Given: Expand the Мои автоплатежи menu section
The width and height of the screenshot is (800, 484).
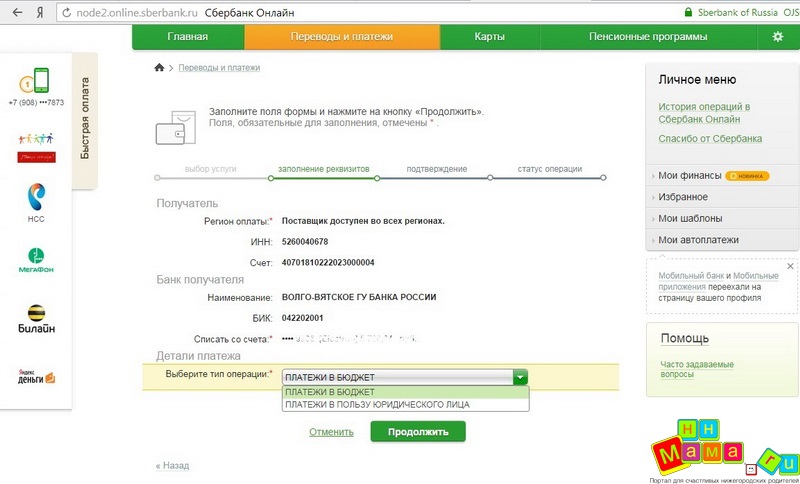Looking at the screenshot, I should pyautogui.click(x=698, y=240).
